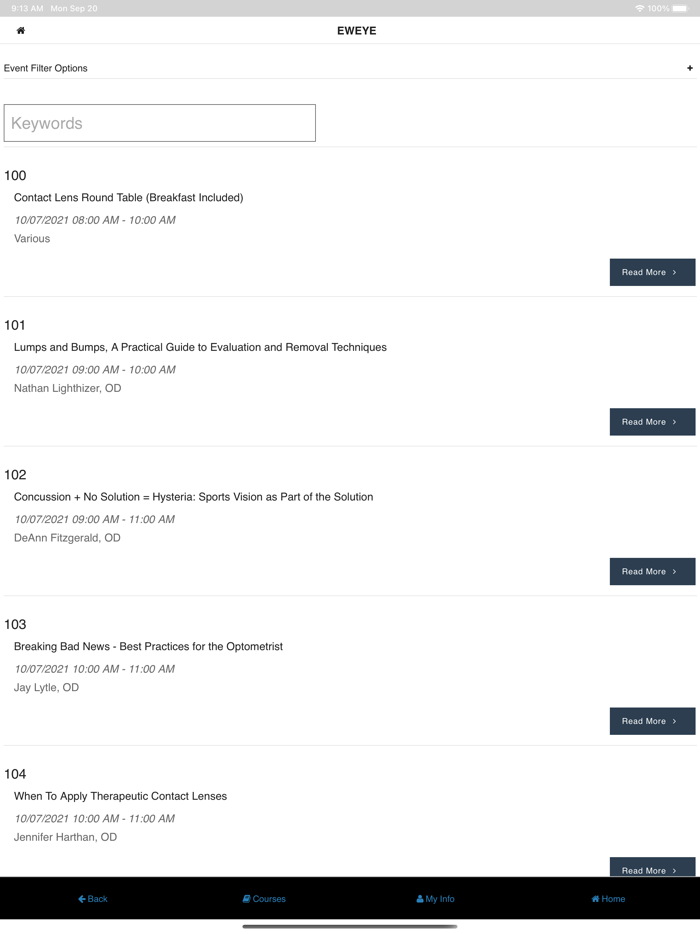Expand Event Filter Options with plus icon
Viewport: 700px width, 934px height.
689,68
